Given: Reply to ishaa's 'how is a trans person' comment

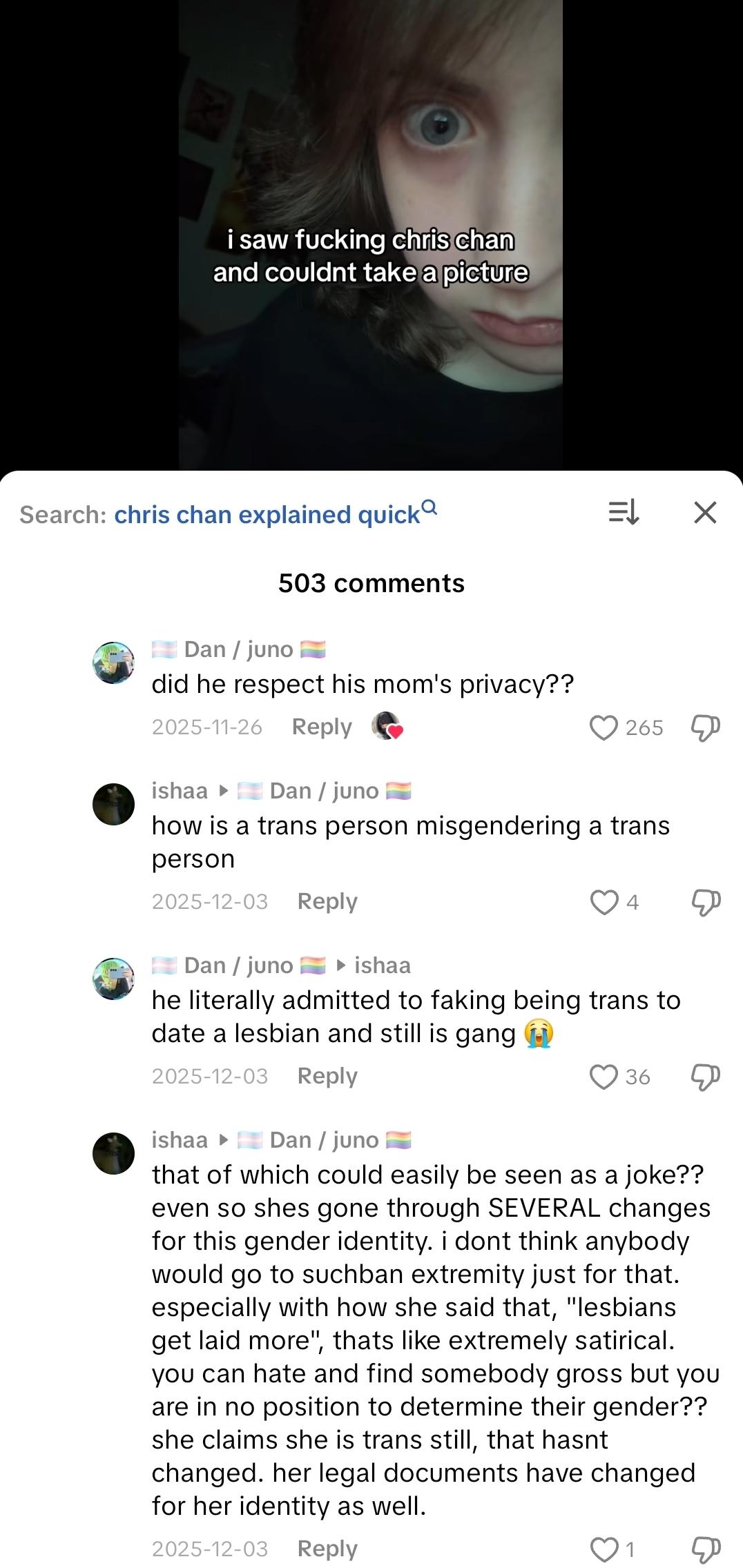Looking at the screenshot, I should coord(327,901).
